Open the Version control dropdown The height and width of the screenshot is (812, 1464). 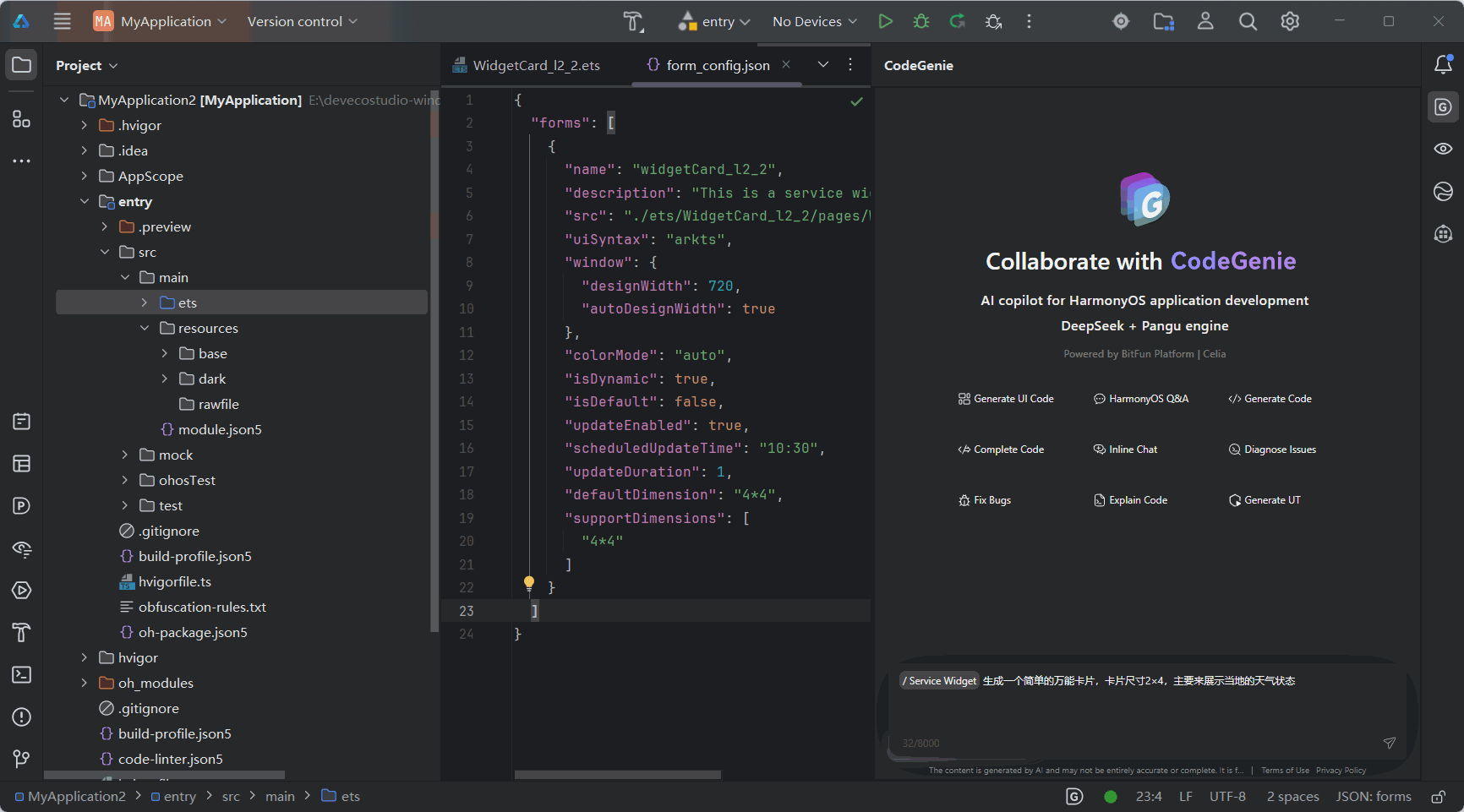pos(302,21)
